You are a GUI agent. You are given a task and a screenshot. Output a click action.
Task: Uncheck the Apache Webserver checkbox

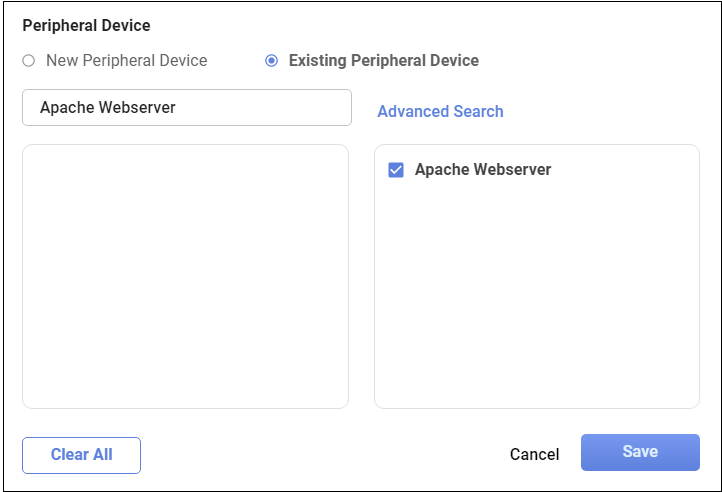[x=396, y=170]
